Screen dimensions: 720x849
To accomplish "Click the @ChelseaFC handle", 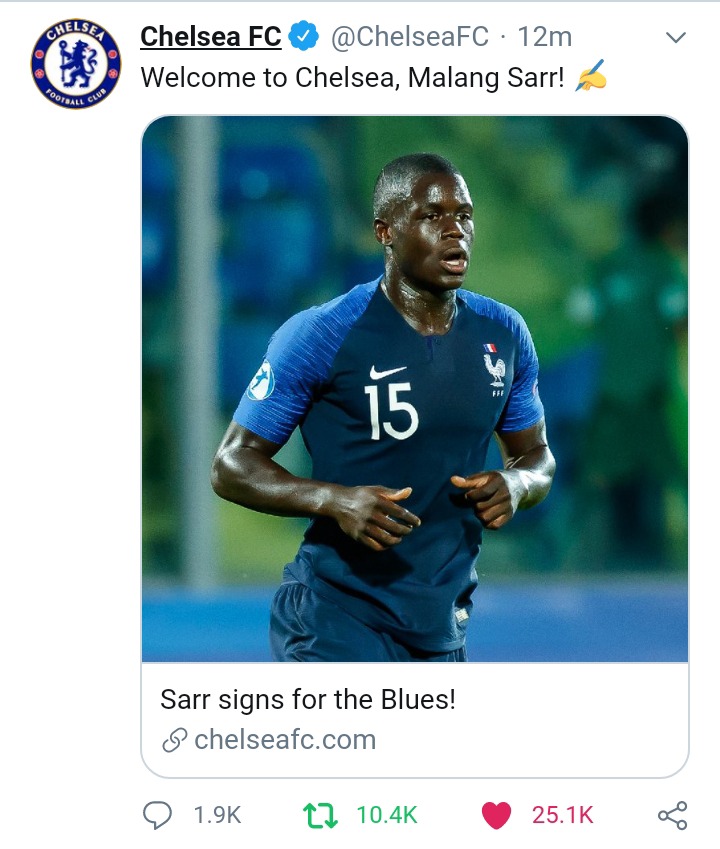I will 410,37.
